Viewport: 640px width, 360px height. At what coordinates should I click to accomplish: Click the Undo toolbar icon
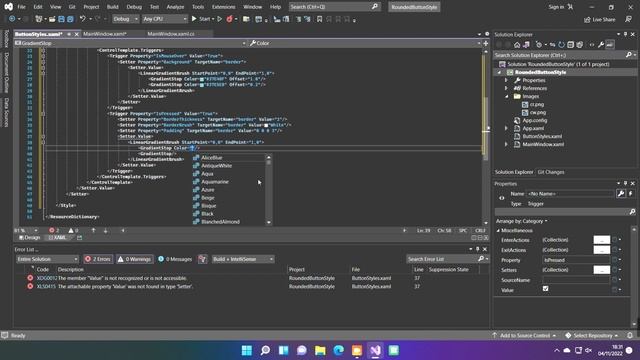(82, 19)
